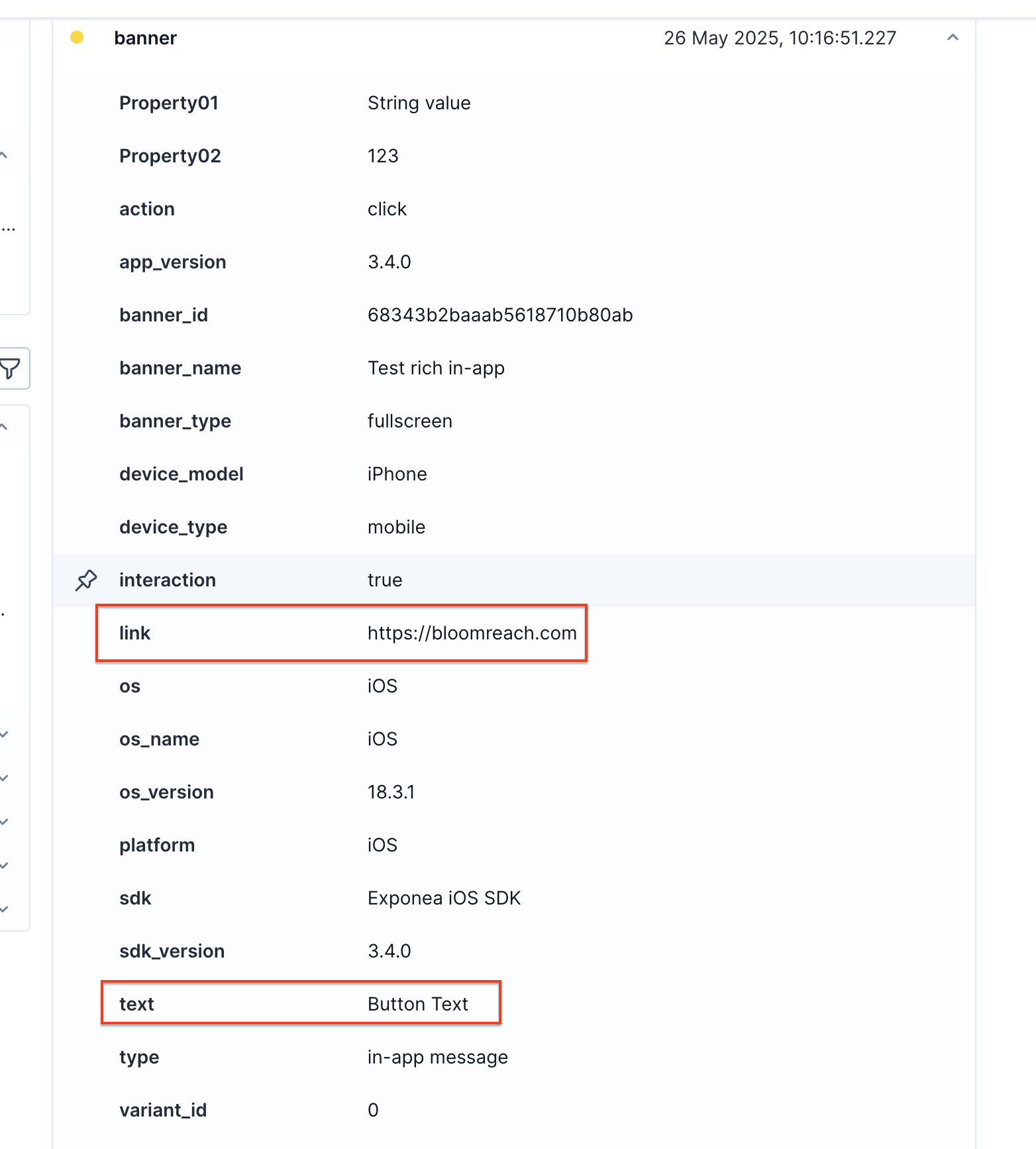Click the value String value

(x=419, y=103)
